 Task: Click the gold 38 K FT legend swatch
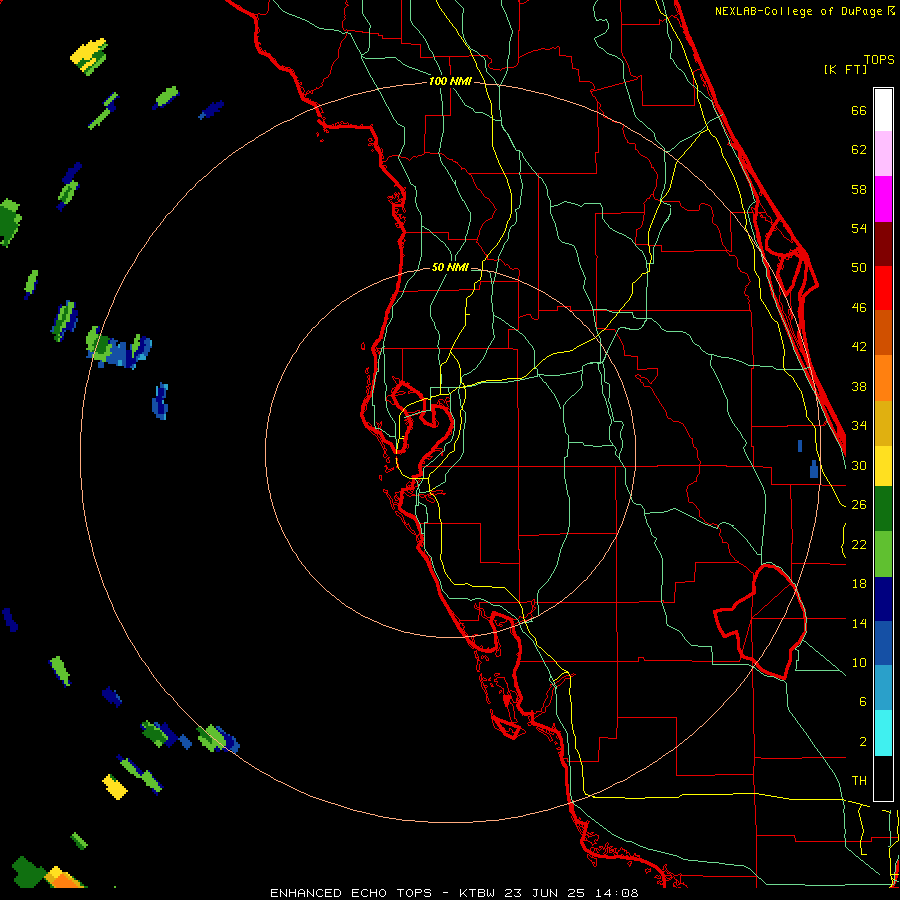(883, 423)
